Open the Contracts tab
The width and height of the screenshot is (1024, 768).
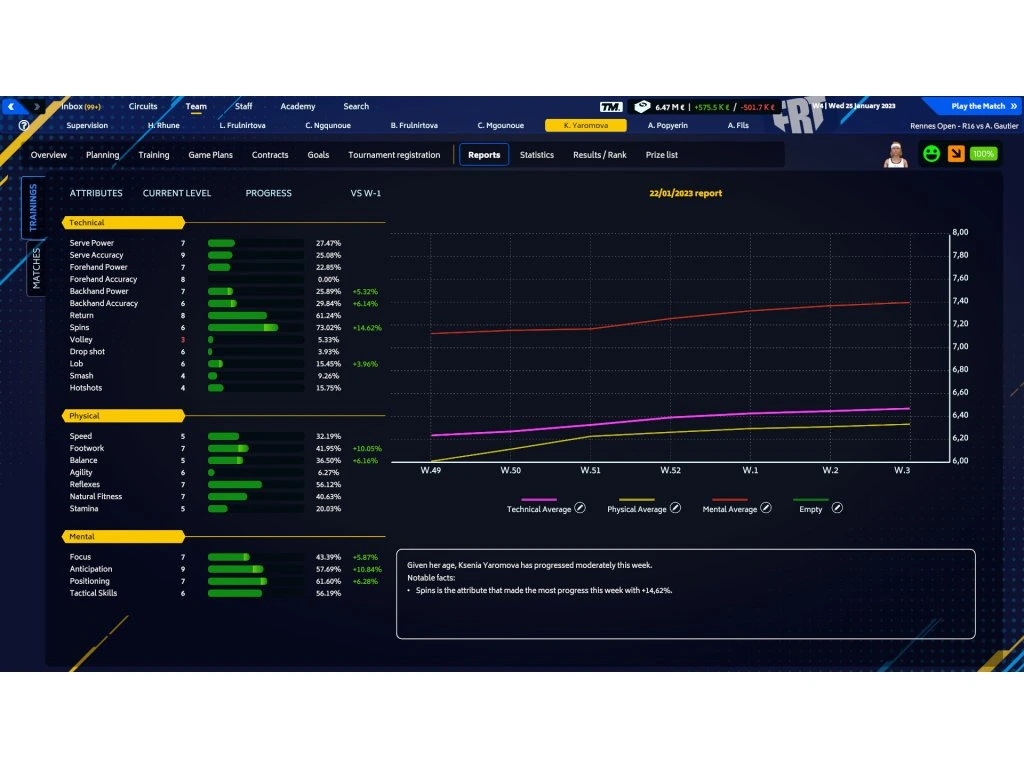[270, 155]
